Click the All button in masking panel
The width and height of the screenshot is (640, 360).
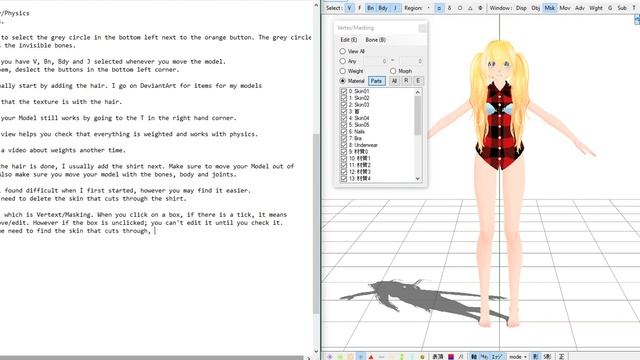pyautogui.click(x=394, y=81)
